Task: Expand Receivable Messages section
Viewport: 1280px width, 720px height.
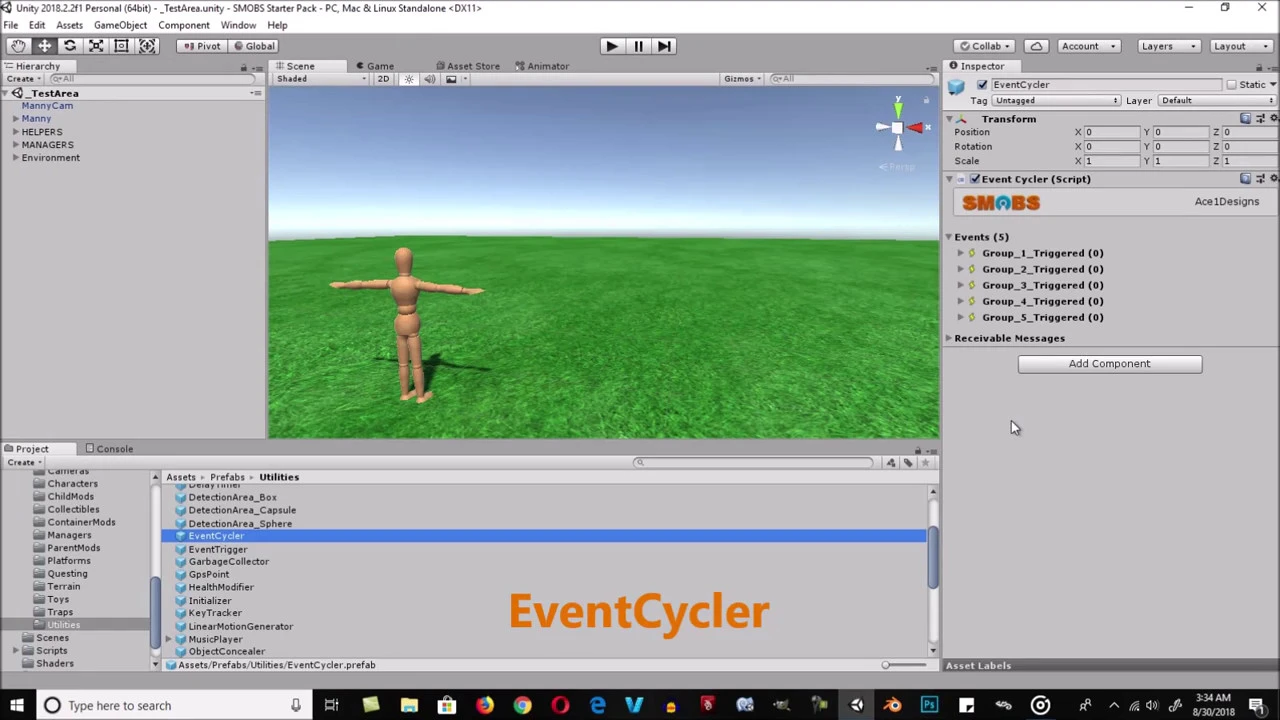Action: pos(949,339)
